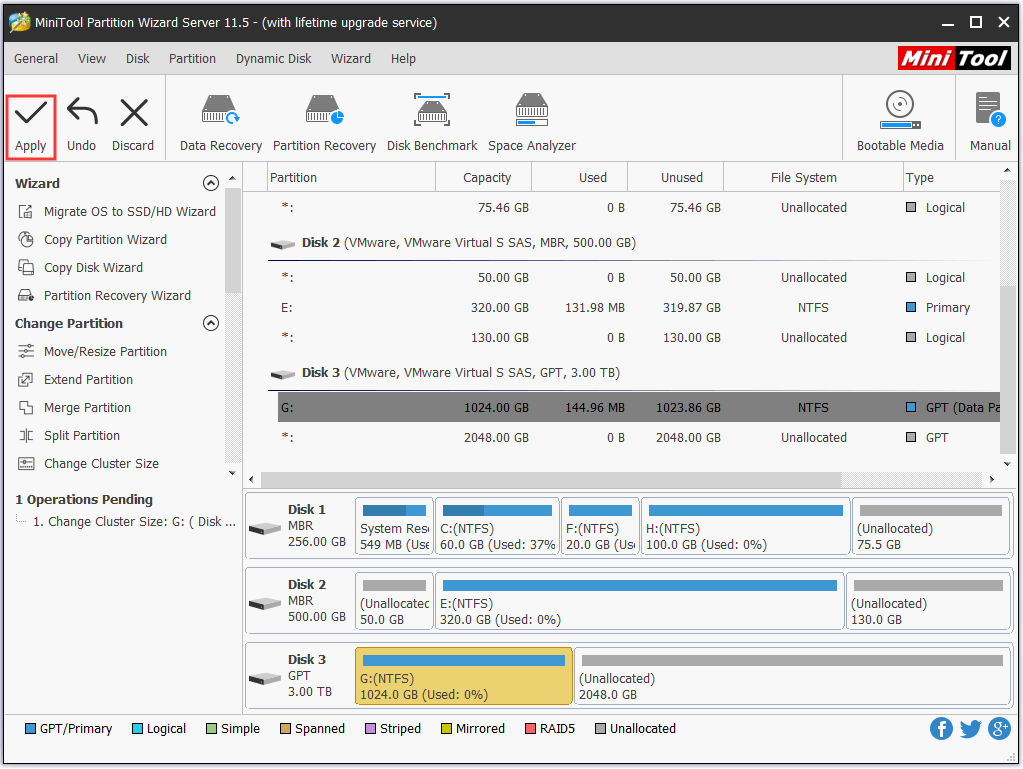Screen dimensions: 1023x769
Task: Open the Disk menu
Action: (138, 59)
